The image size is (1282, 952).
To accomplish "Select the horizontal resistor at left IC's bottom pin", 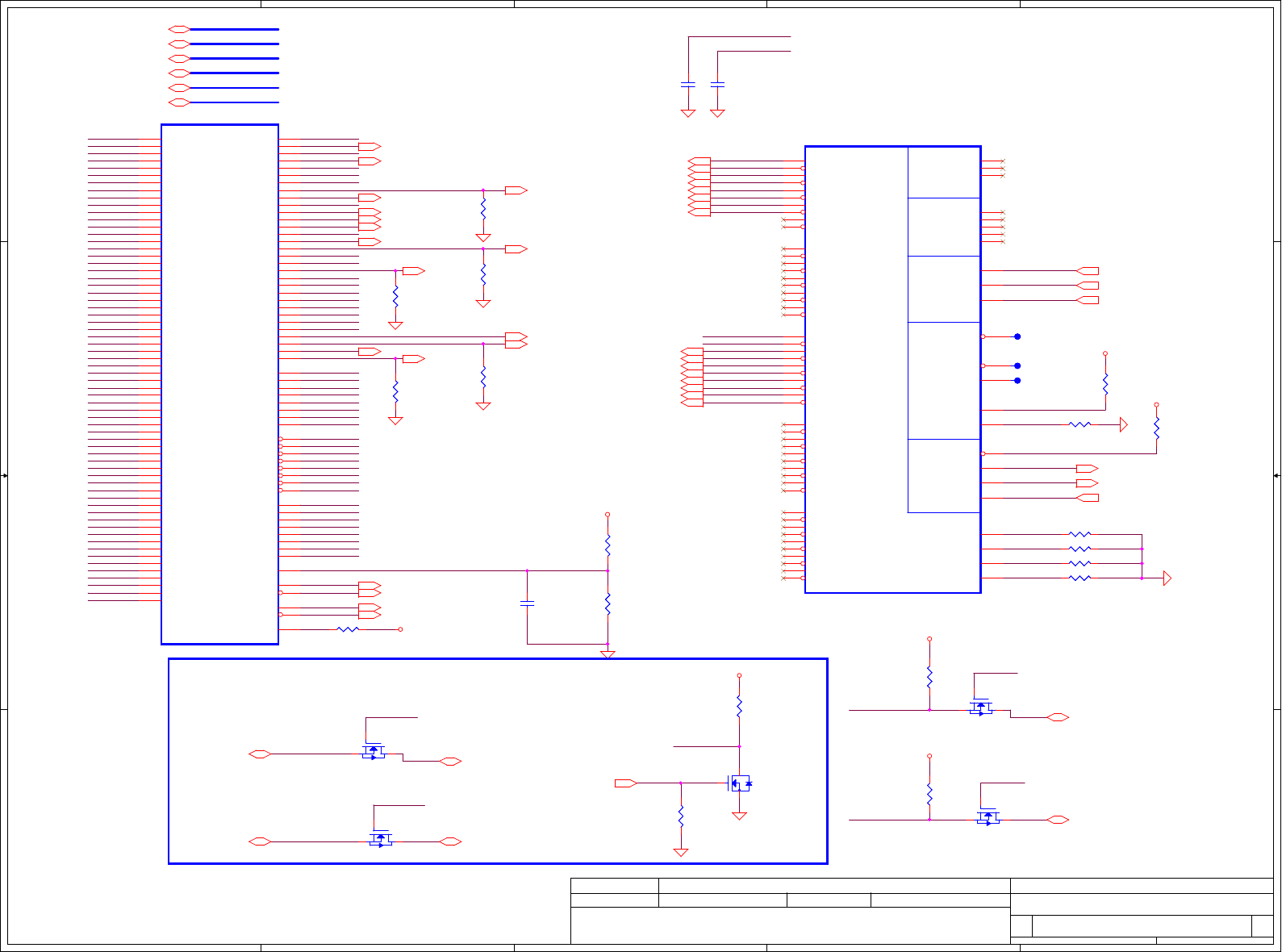I will tap(348, 629).
